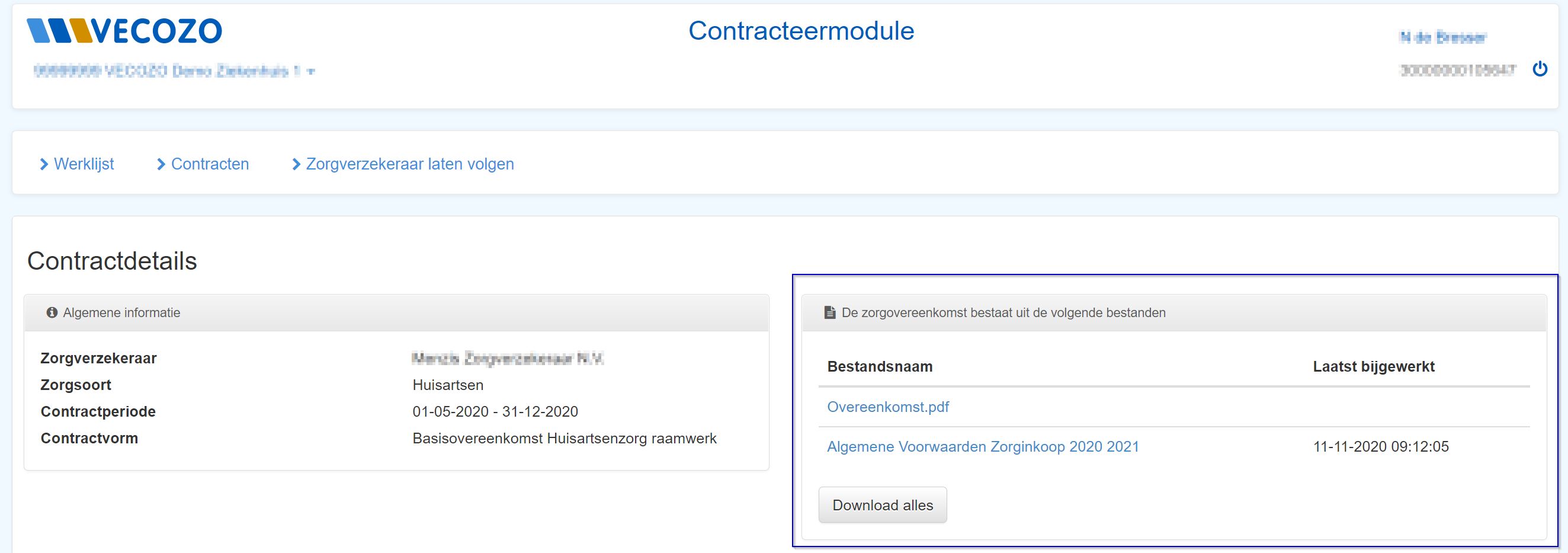Screen dimensions: 1568x553
Task: Log out with the power icon
Action: point(1540,69)
